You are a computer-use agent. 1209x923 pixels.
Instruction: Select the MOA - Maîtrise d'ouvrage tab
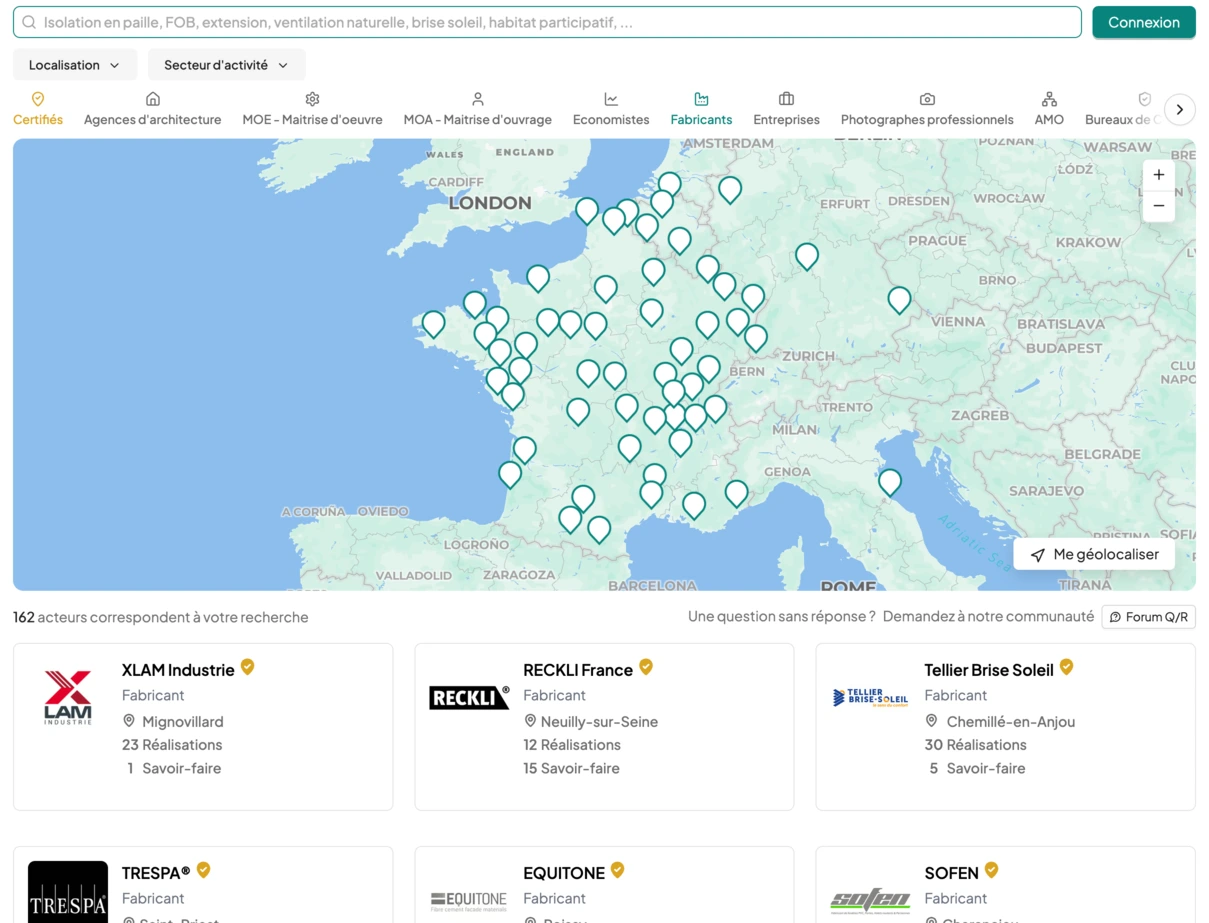478,109
